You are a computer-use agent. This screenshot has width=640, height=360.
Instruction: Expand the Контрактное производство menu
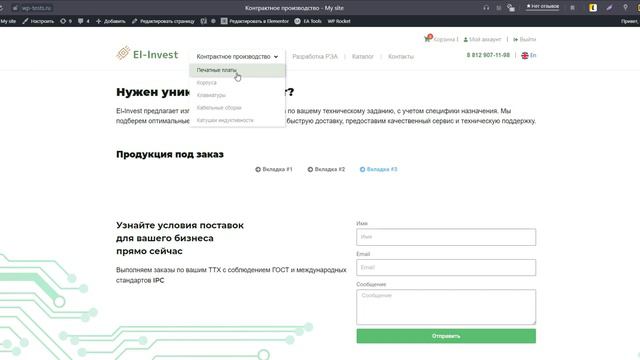[x=237, y=57]
